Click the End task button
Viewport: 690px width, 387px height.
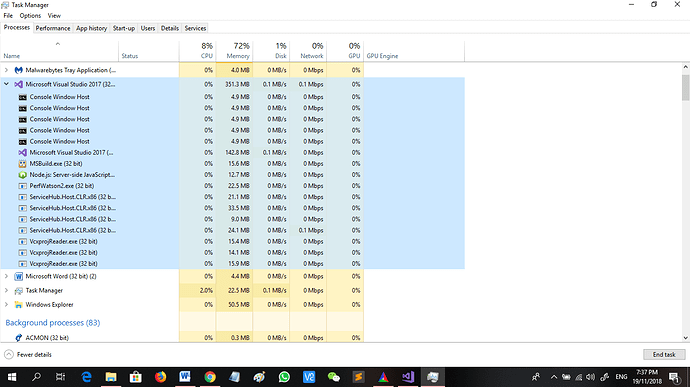pos(664,354)
